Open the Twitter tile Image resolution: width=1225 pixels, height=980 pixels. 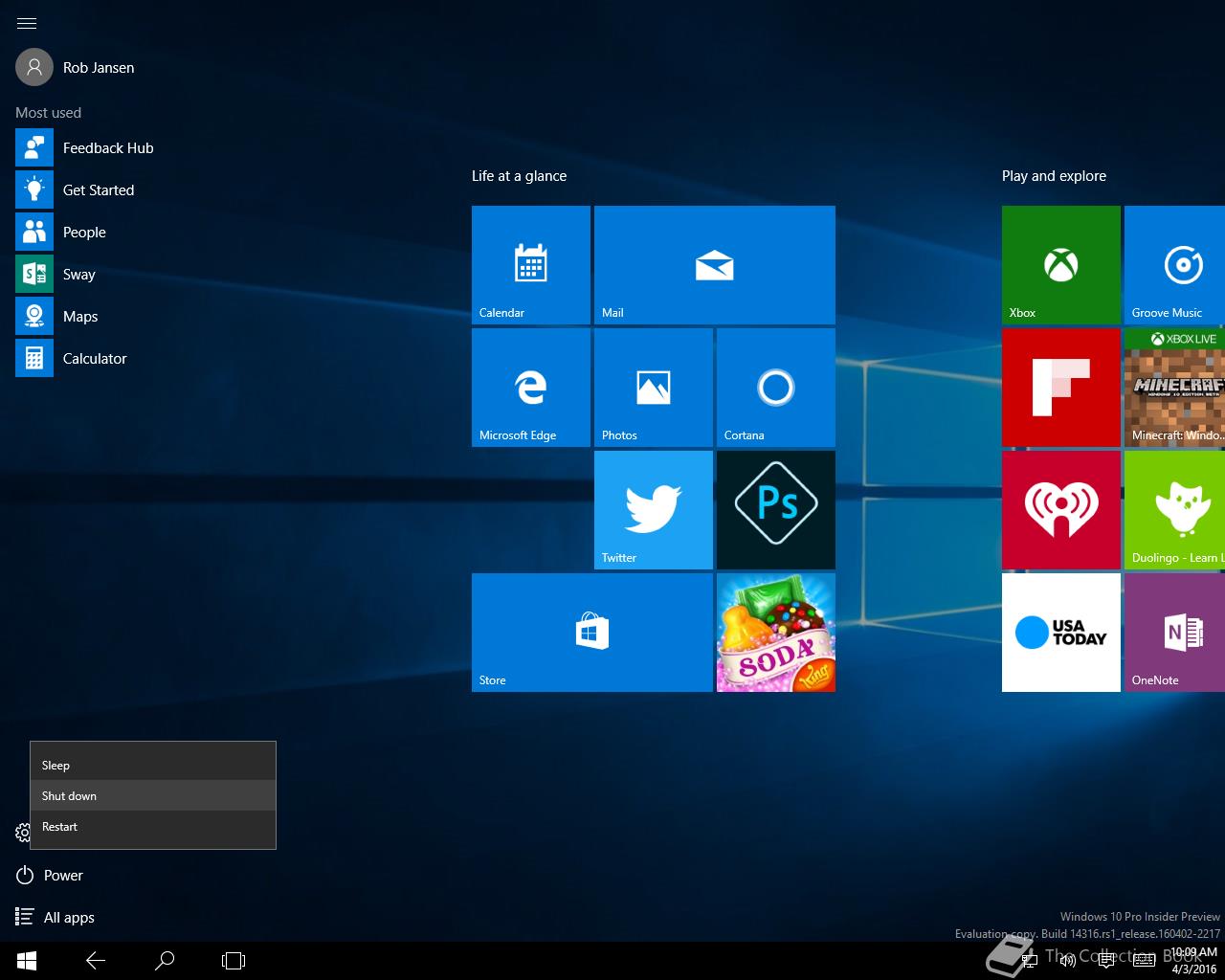click(x=654, y=510)
